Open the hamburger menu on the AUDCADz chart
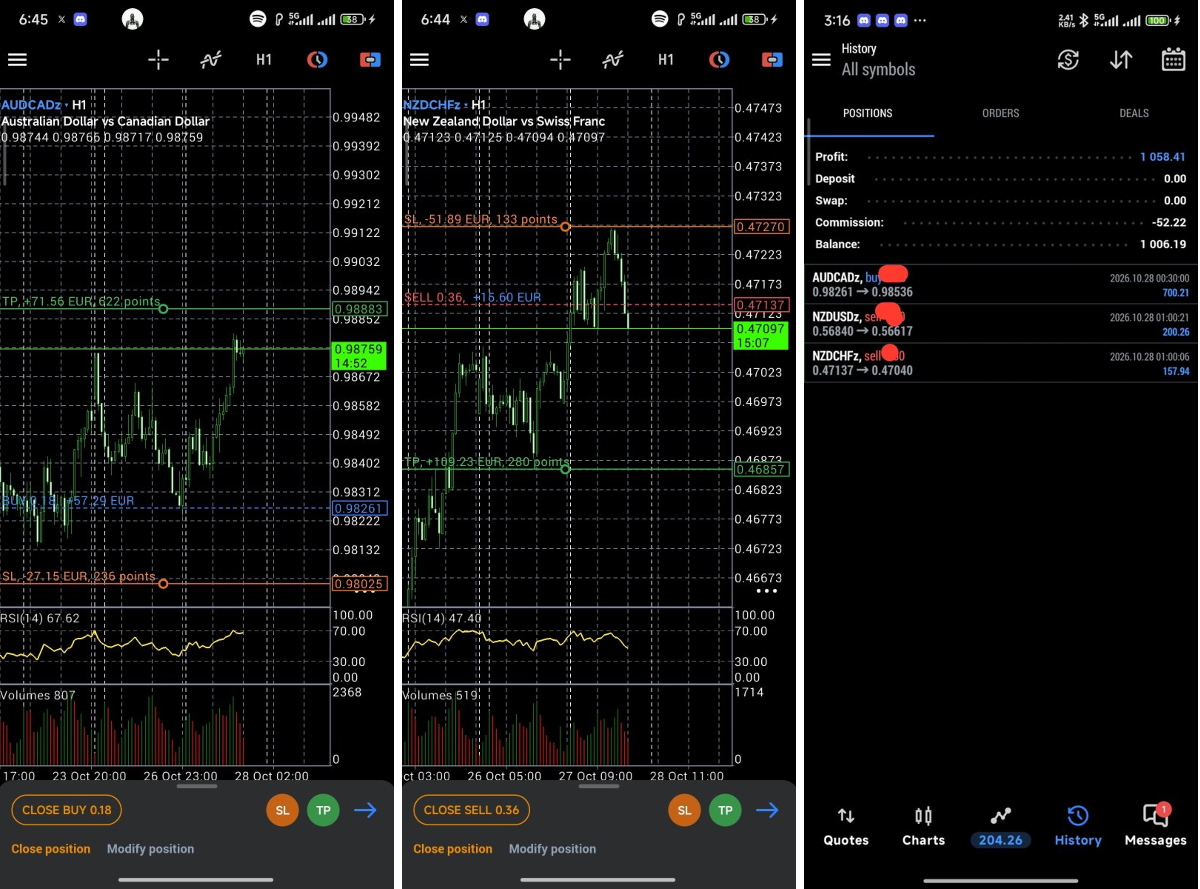 pyautogui.click(x=17, y=60)
